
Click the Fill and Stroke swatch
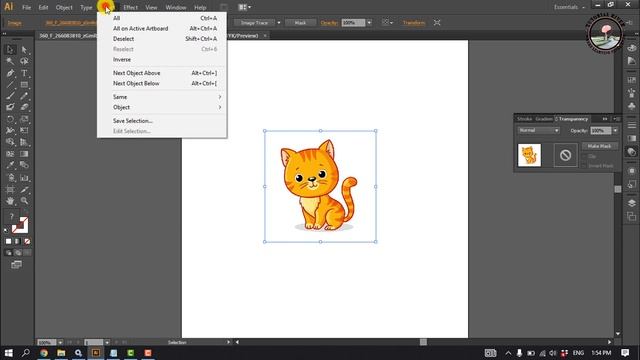(x=19, y=225)
